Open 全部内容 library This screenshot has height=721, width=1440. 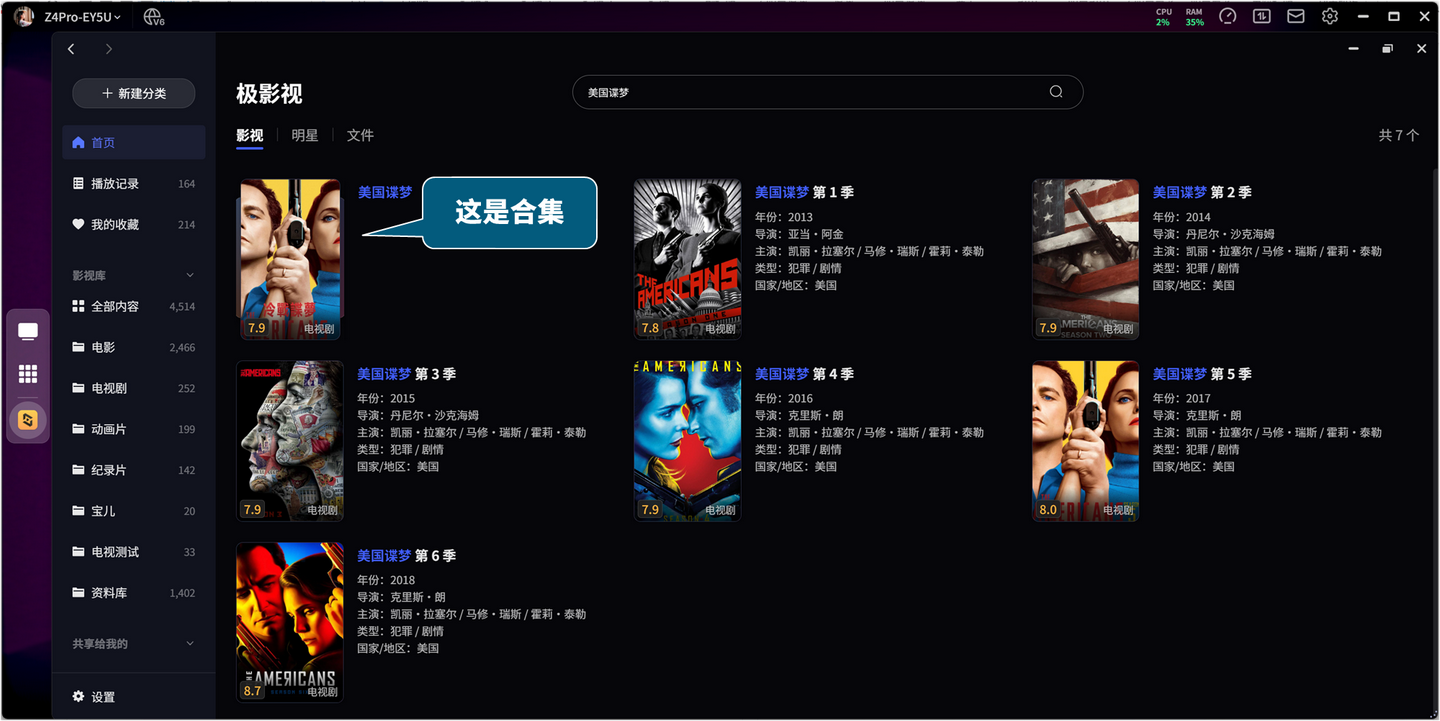pos(134,306)
